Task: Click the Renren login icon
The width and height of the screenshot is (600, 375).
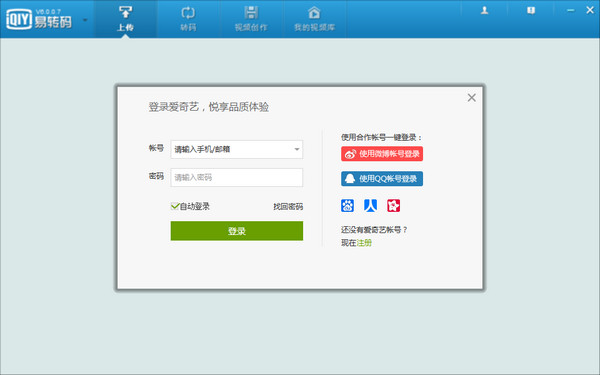Action: point(370,205)
